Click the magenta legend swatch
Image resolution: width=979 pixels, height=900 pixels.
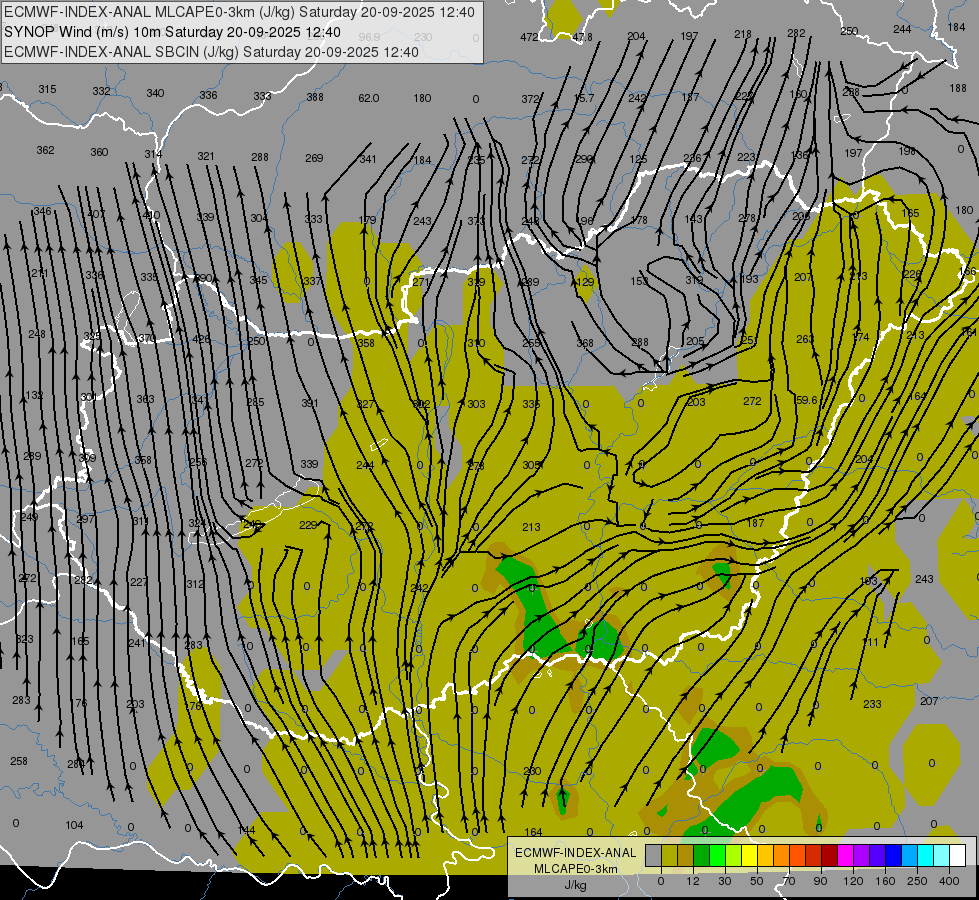845,855
